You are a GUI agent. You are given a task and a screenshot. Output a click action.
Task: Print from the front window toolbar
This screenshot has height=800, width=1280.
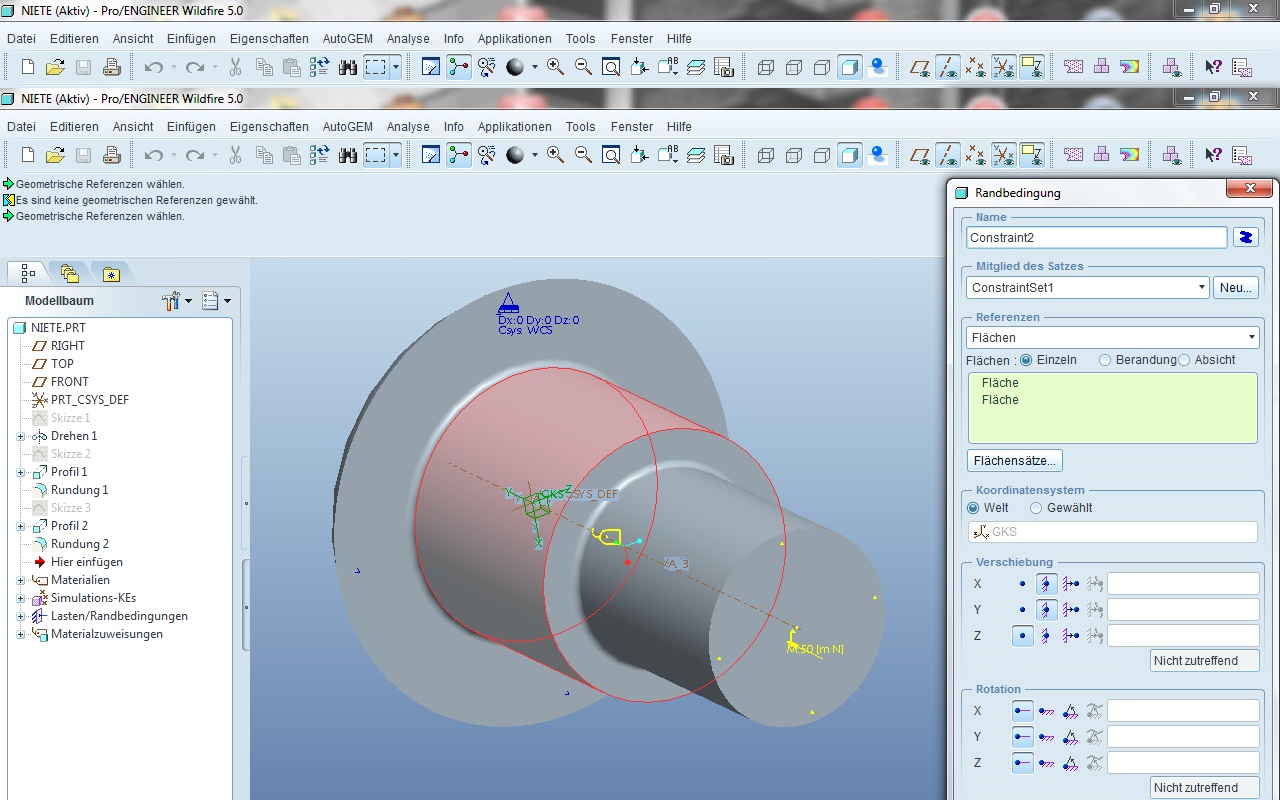(112, 155)
